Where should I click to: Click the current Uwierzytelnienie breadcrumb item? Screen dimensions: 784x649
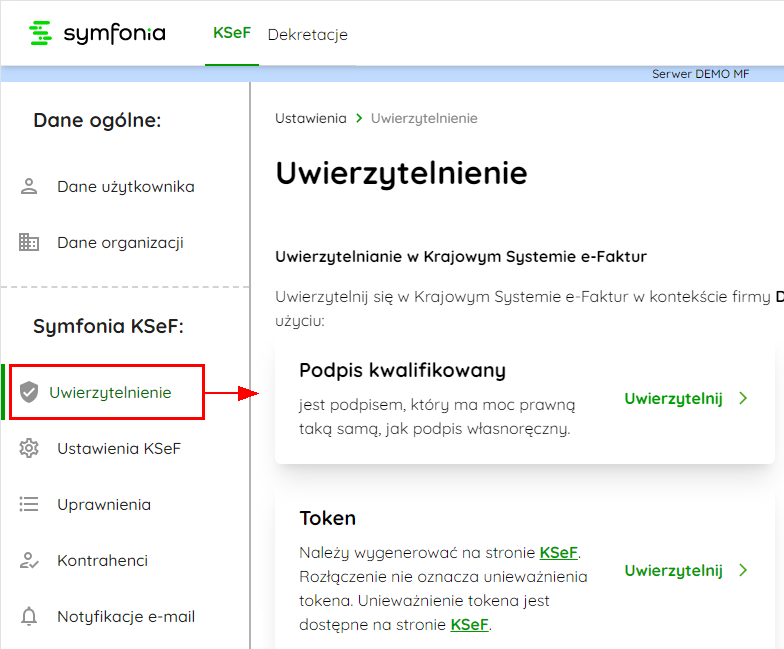coord(424,118)
